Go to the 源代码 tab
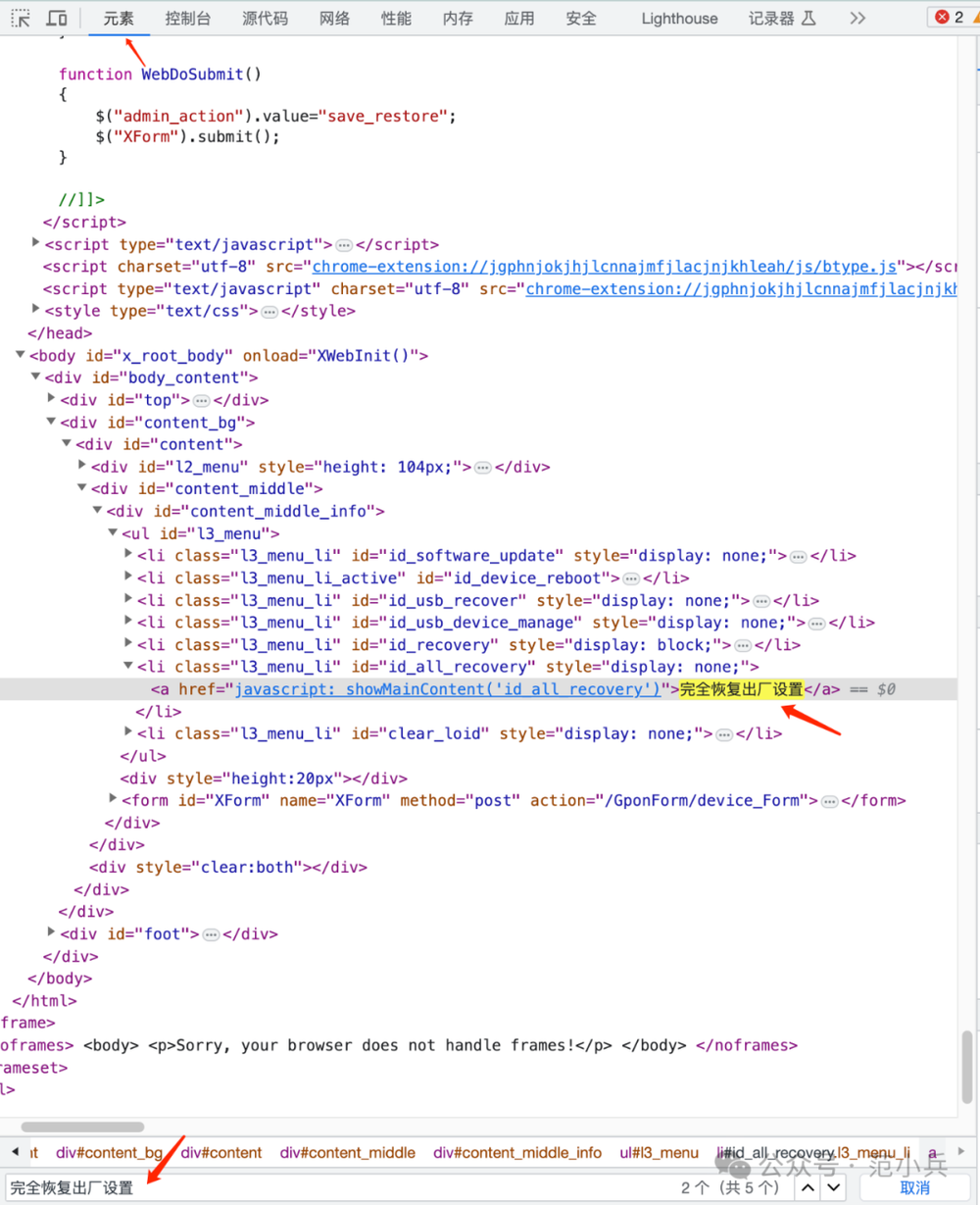Screen dimensions: 980x1205 pos(265,19)
